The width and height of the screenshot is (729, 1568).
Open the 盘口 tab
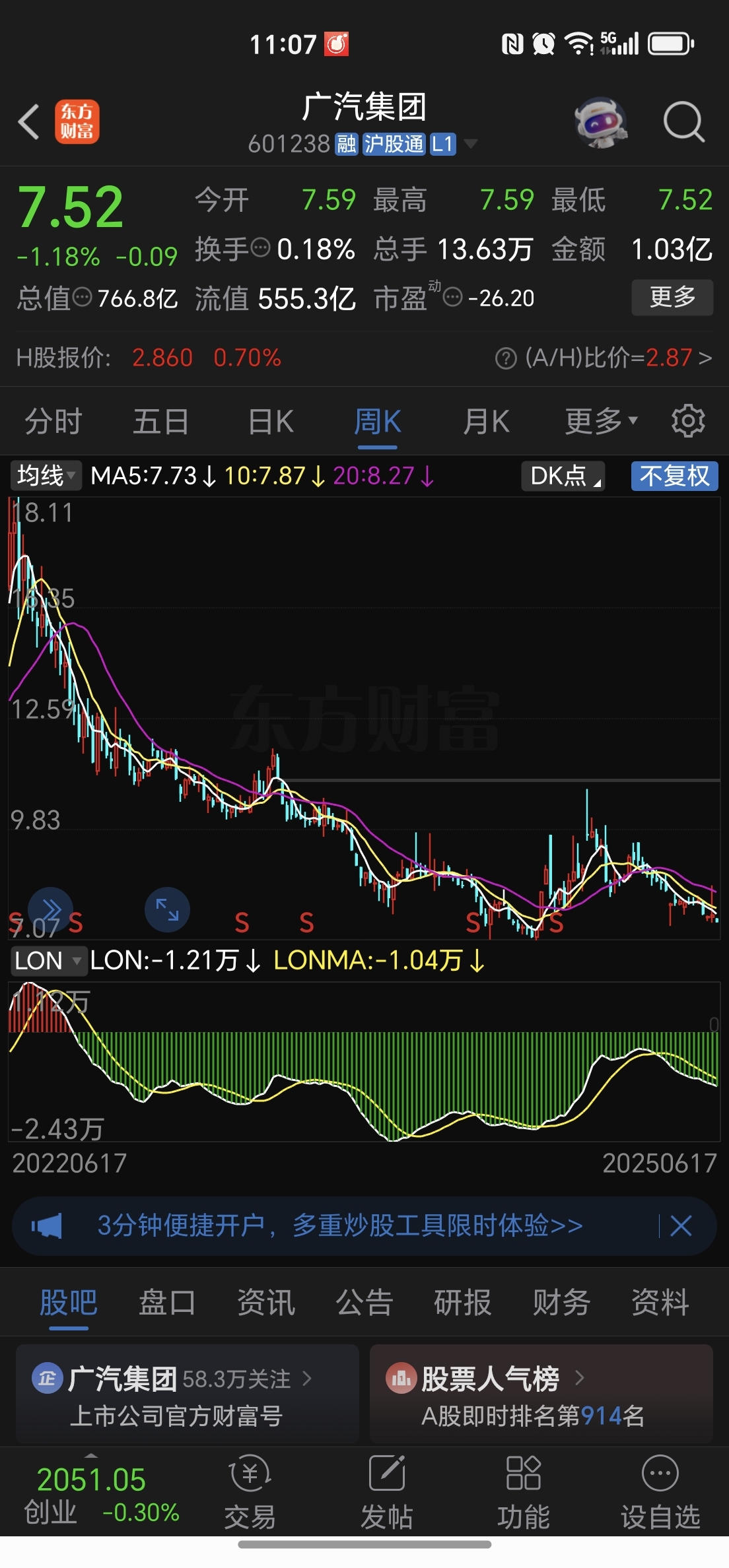point(167,1303)
